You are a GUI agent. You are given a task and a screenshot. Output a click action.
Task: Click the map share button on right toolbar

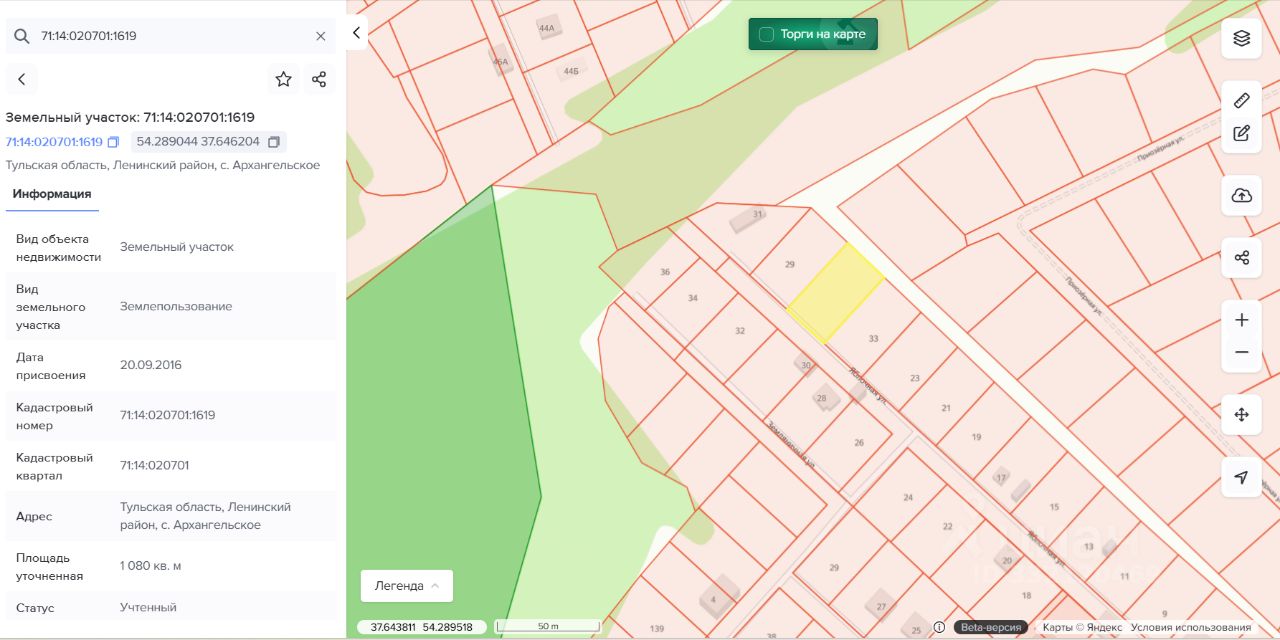point(1242,257)
